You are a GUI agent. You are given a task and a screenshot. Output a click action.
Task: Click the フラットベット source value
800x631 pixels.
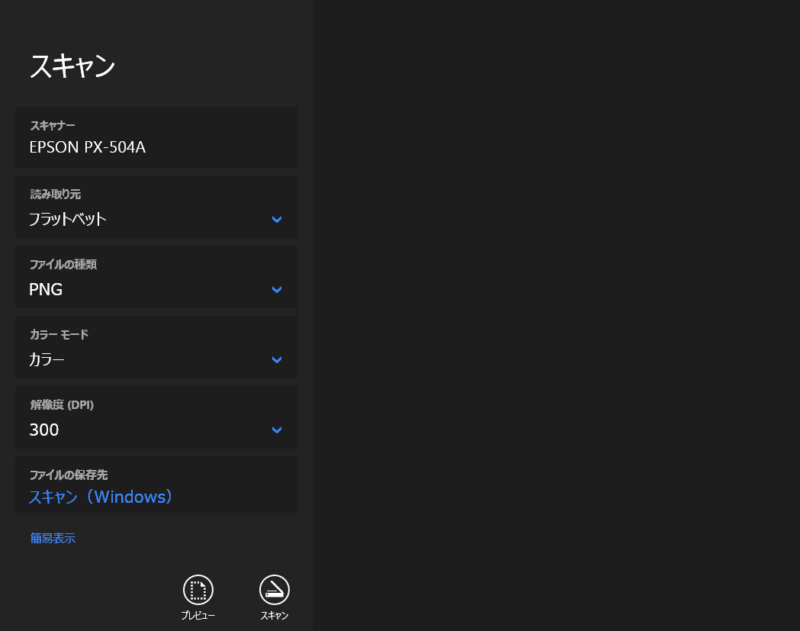[67, 219]
